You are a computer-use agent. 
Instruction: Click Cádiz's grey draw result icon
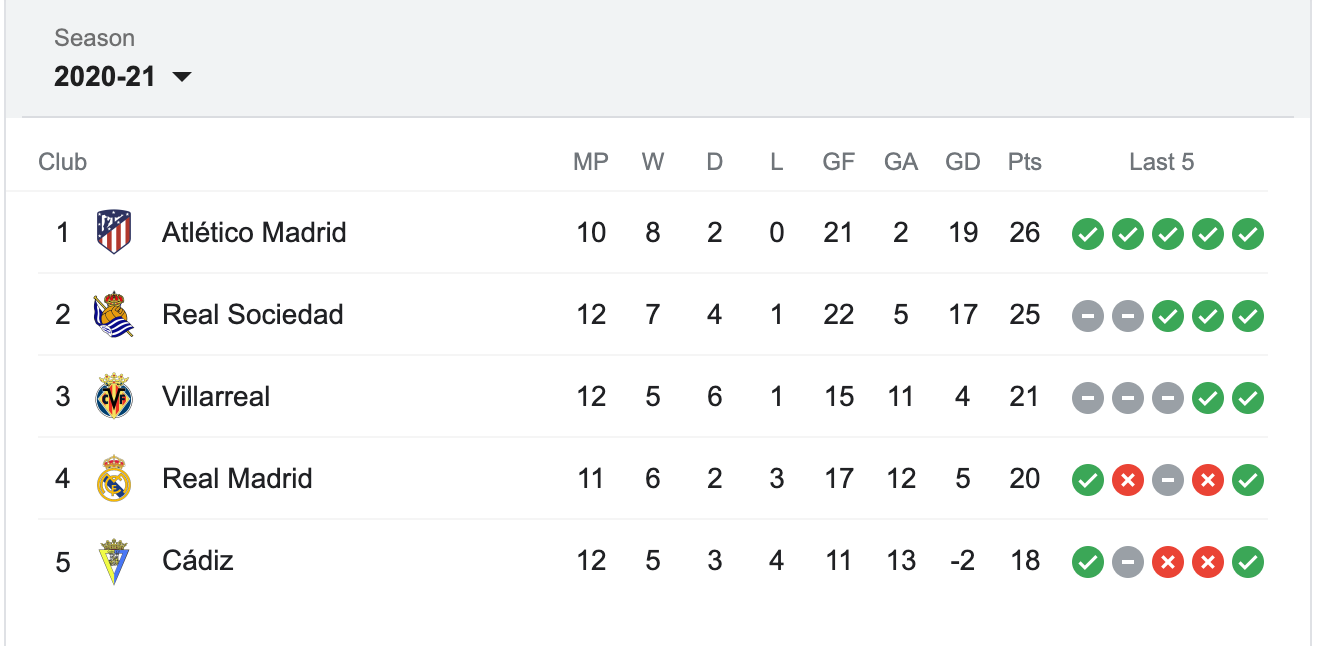pyautogui.click(x=1127, y=563)
